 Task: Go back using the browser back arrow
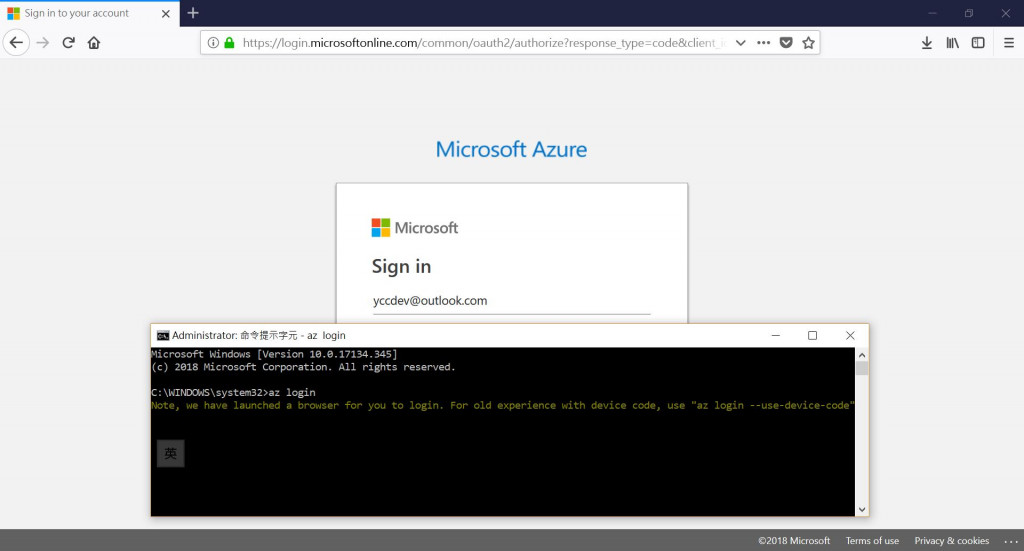[x=16, y=43]
